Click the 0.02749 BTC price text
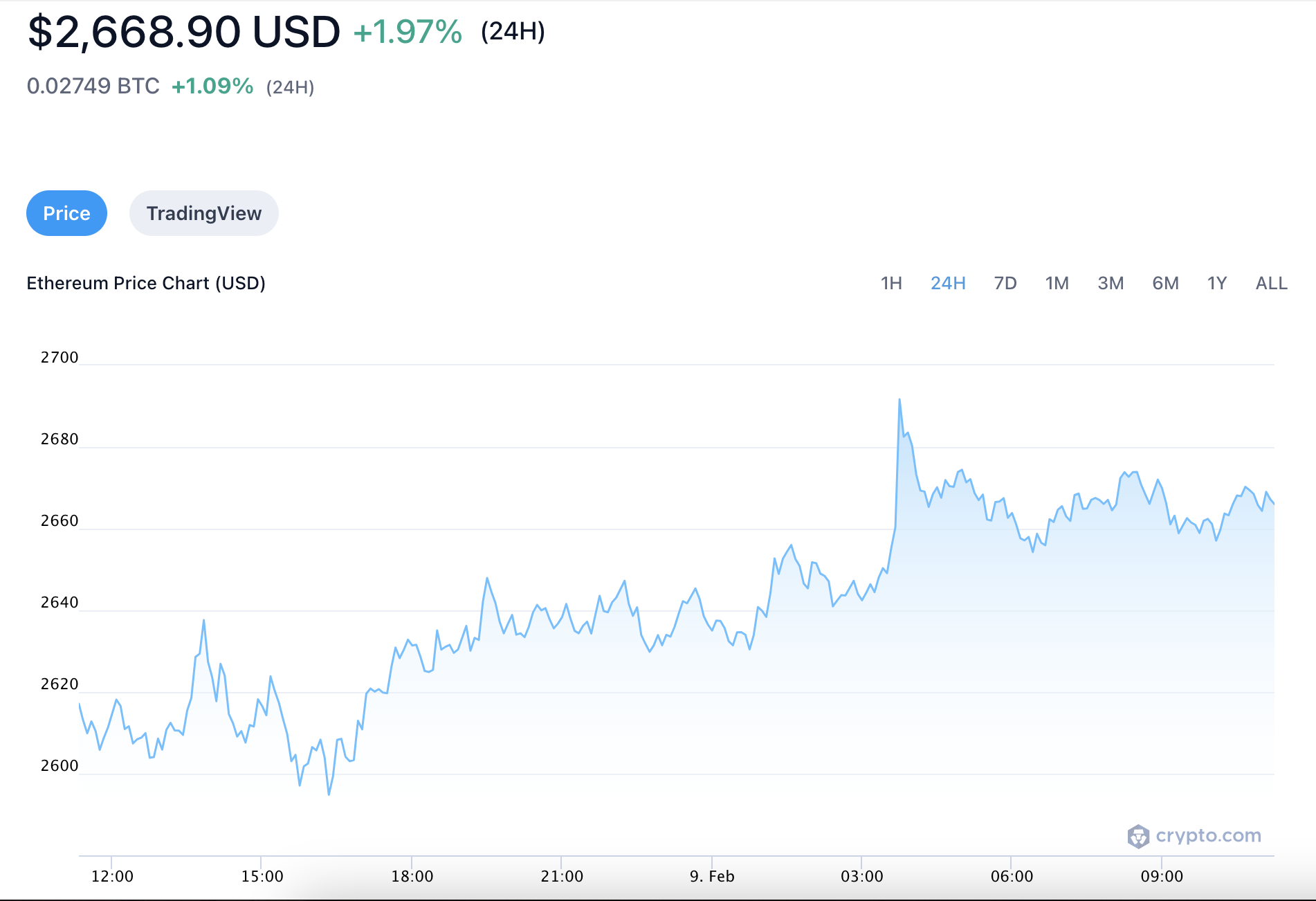1316x901 pixels. (93, 86)
